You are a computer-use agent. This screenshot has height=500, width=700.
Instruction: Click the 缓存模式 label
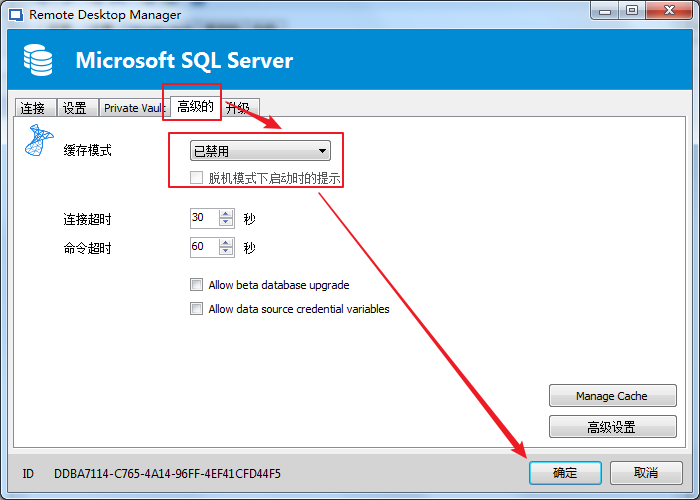(88, 150)
